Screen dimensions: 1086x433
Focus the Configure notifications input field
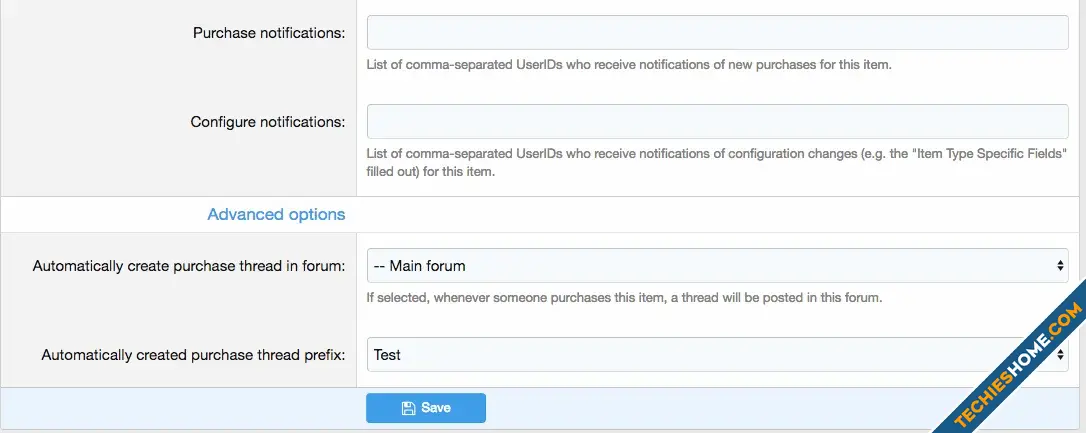[718, 121]
